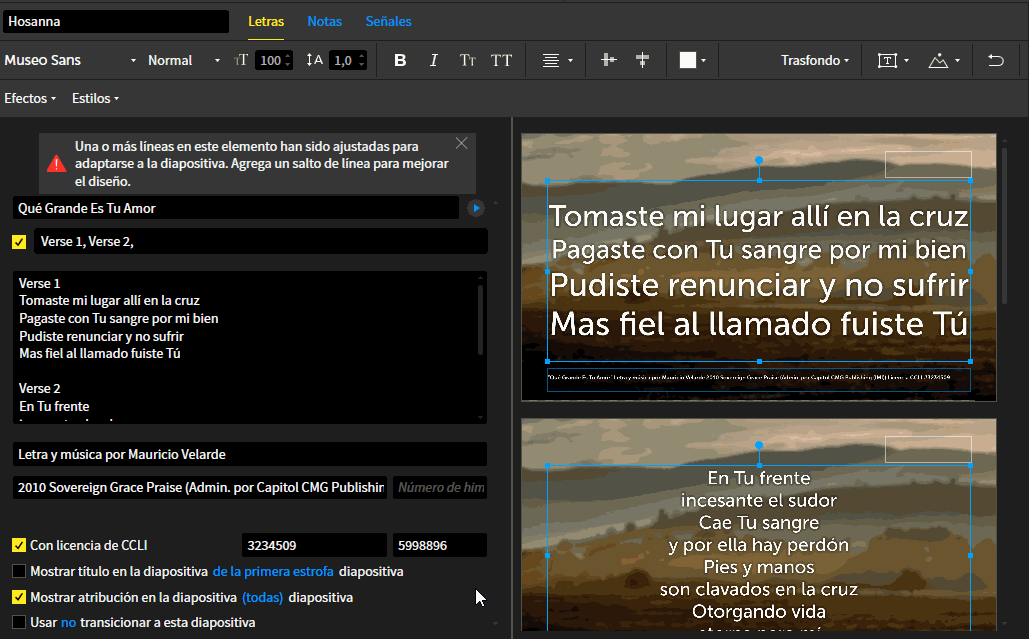Click the small empty box on first slide
The width and height of the screenshot is (1029, 639).
pyautogui.click(x=928, y=165)
